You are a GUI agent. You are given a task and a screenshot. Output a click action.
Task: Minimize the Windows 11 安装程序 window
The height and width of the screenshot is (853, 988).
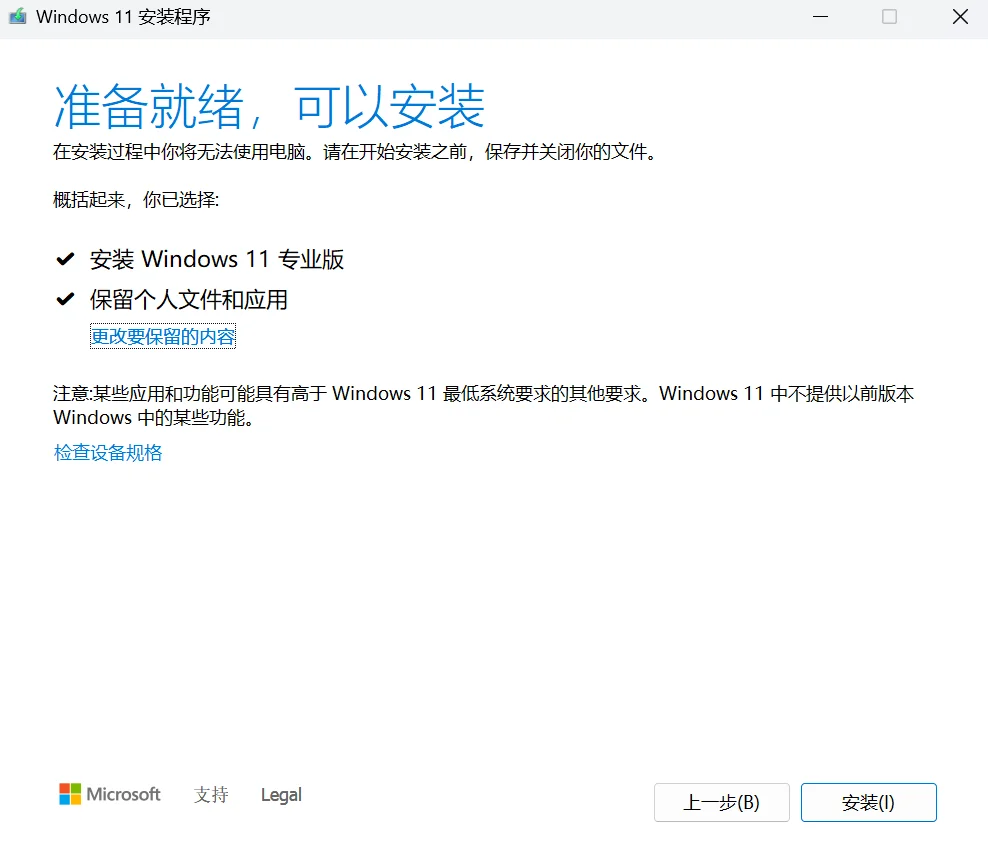(x=820, y=17)
